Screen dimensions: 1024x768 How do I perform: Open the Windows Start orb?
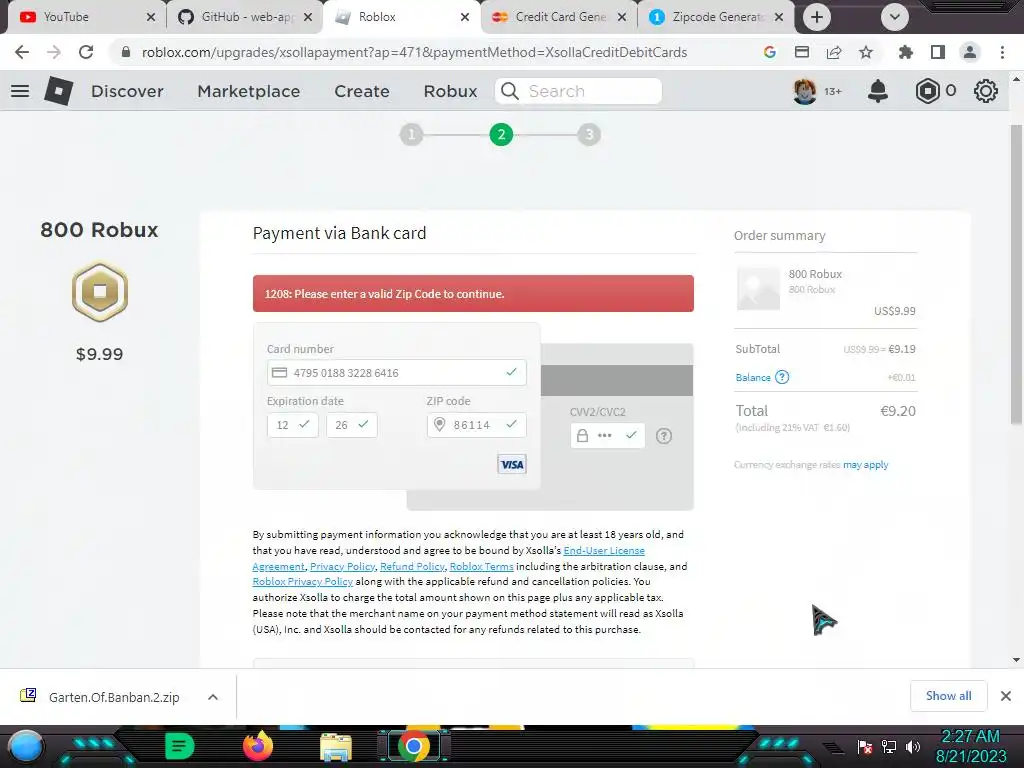25,747
